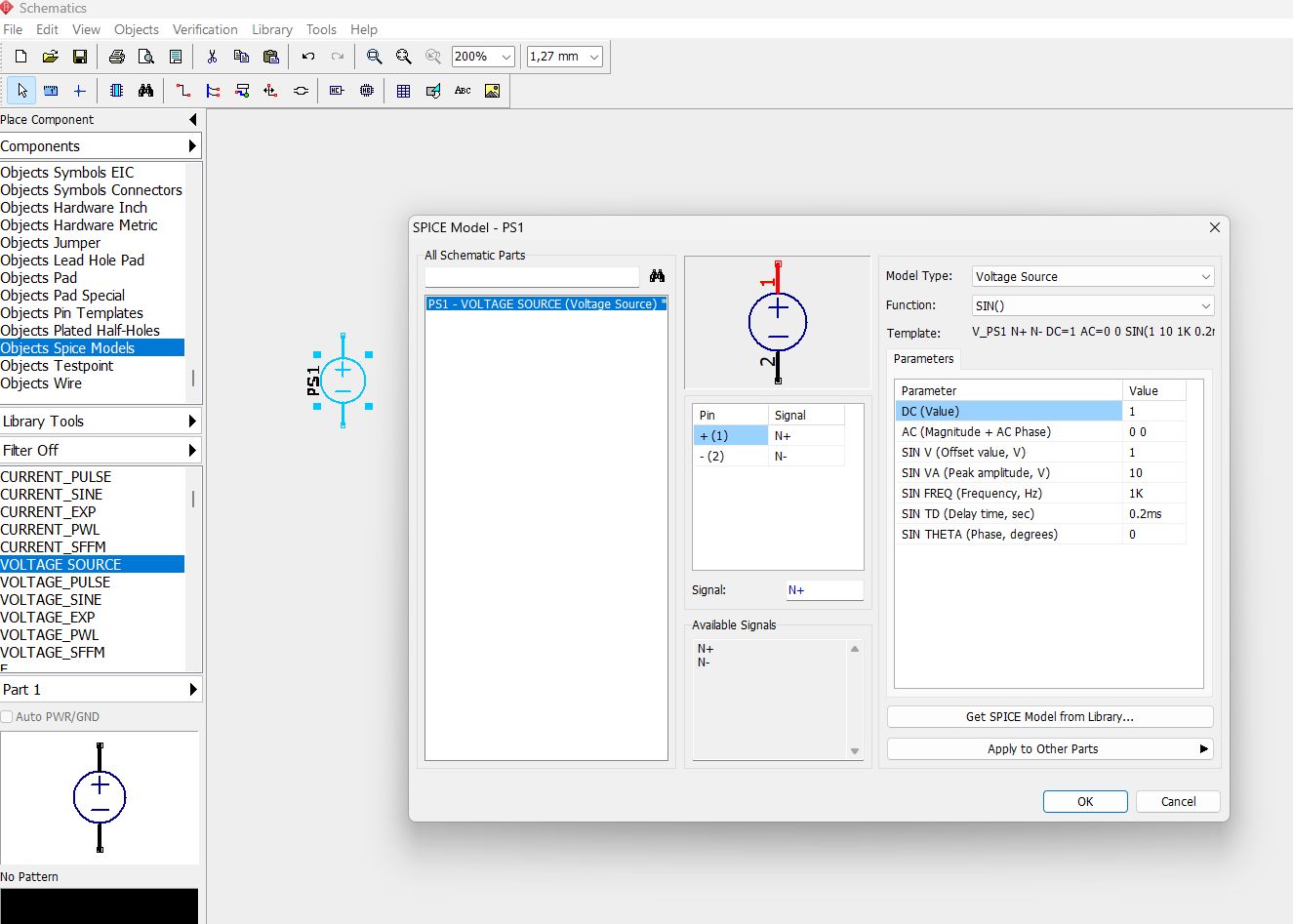Click the Print icon in toolbar

tap(117, 57)
